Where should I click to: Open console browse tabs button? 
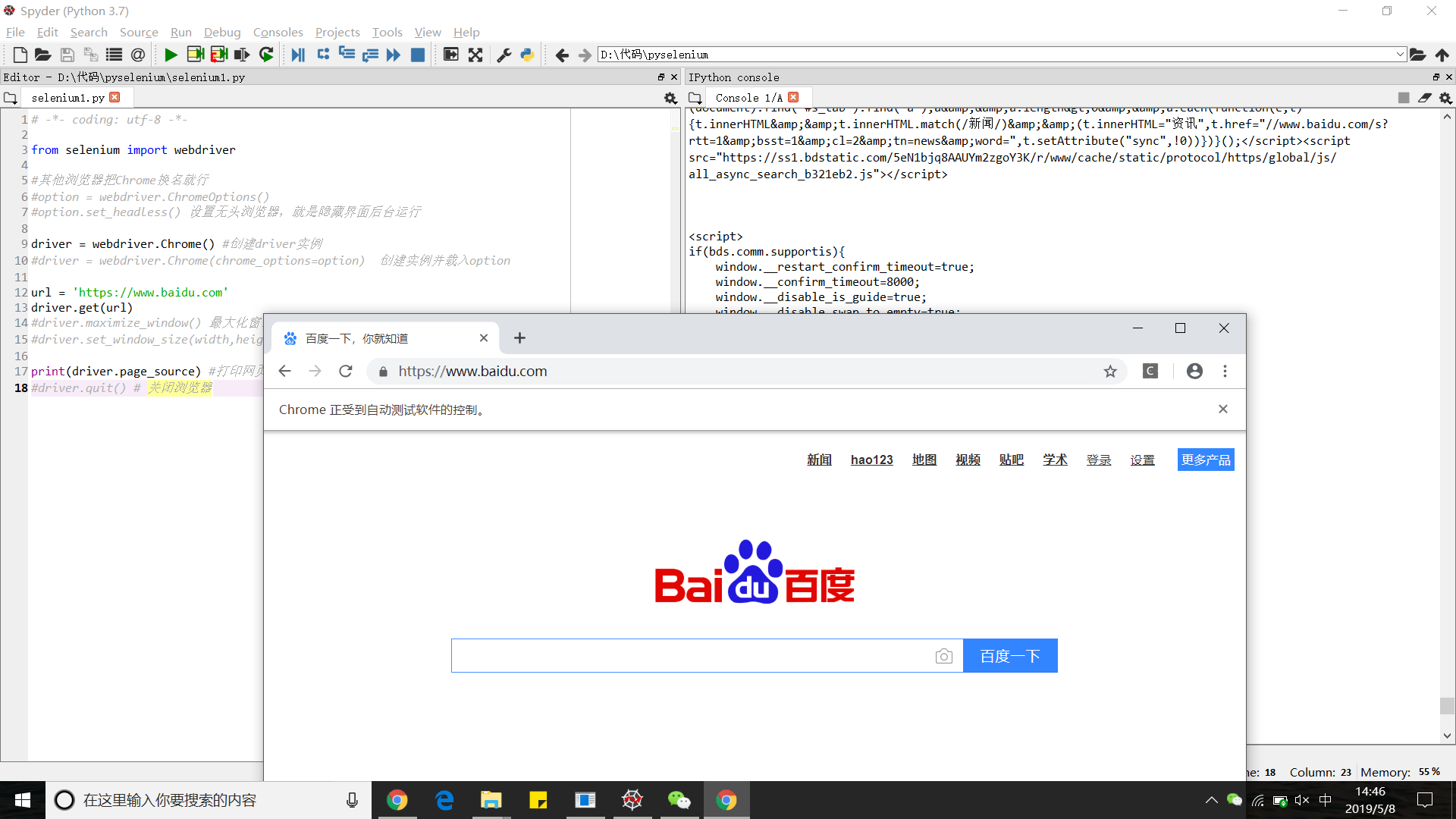click(695, 98)
